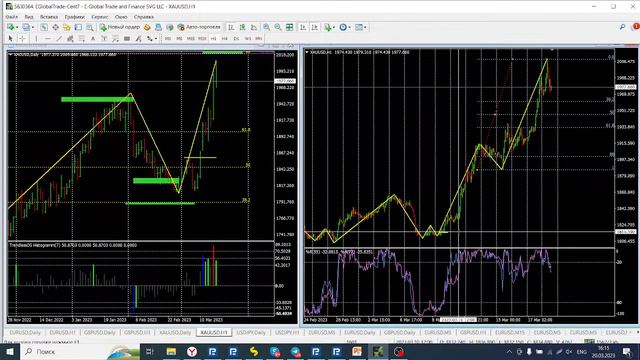Select the Cursor arrow tool
The width and height of the screenshot is (640, 360).
coord(11,38)
